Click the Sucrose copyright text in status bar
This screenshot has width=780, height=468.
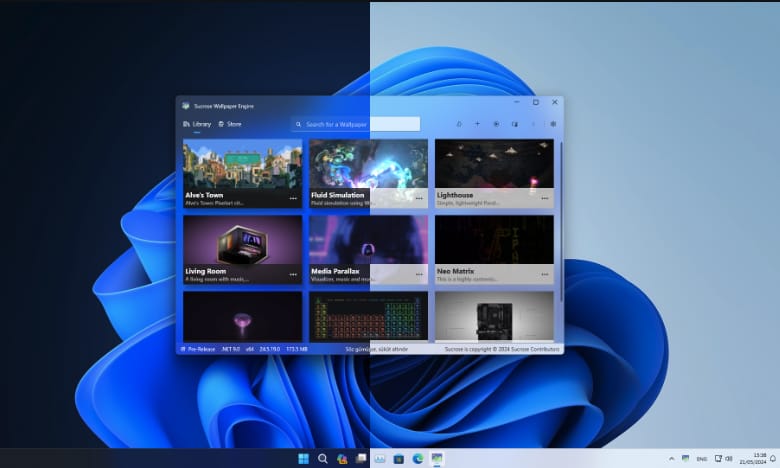(x=501, y=349)
